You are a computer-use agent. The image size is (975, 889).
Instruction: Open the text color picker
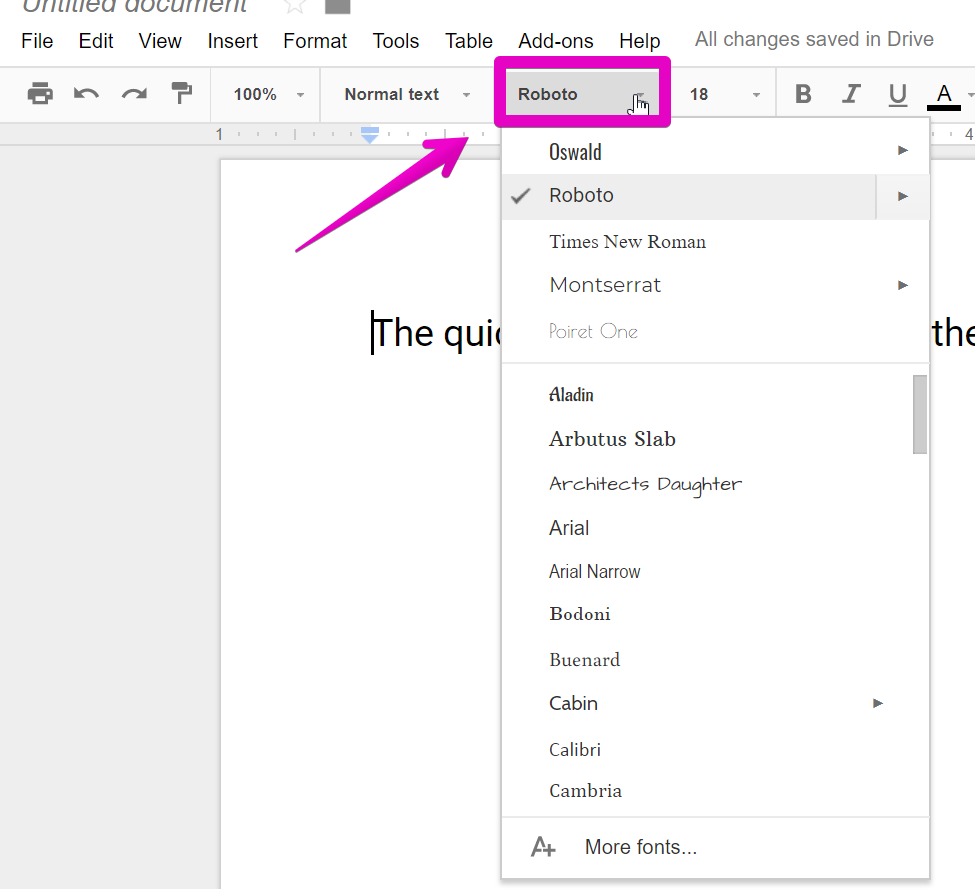[942, 93]
